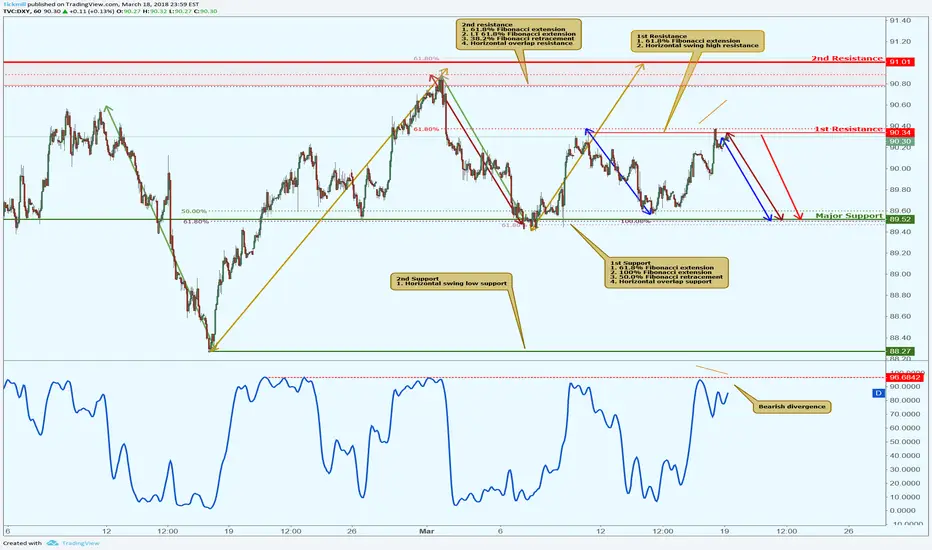Click the 90.30 current price tag
932x550 pixels.
pyautogui.click(x=899, y=142)
